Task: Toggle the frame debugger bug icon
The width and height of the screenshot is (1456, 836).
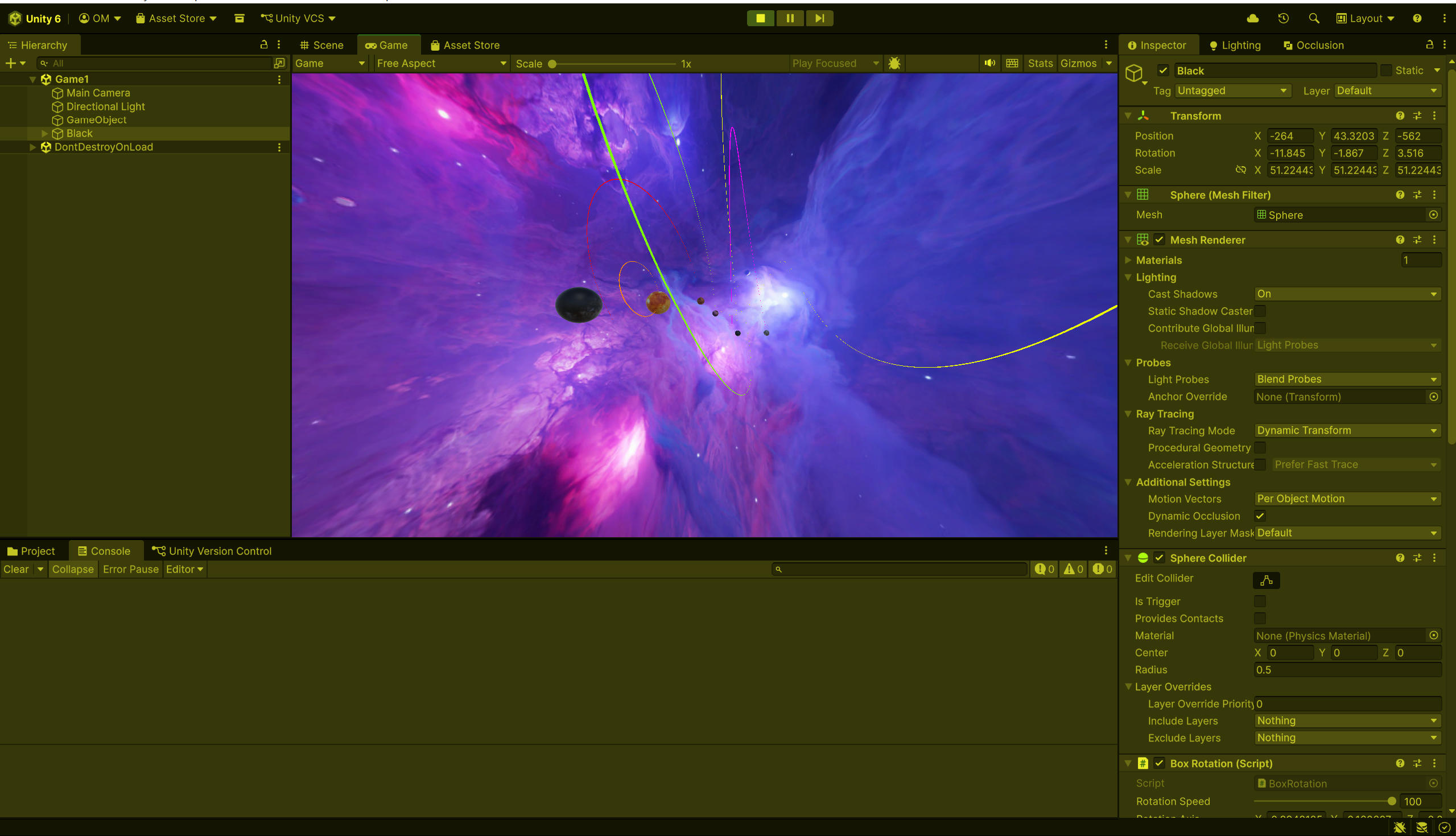Action: tap(894, 63)
